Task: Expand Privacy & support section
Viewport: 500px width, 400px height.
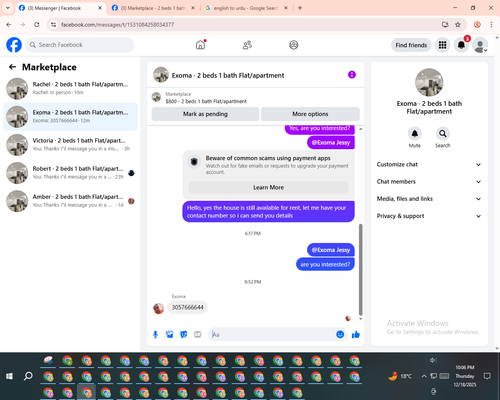Action: [x=429, y=216]
